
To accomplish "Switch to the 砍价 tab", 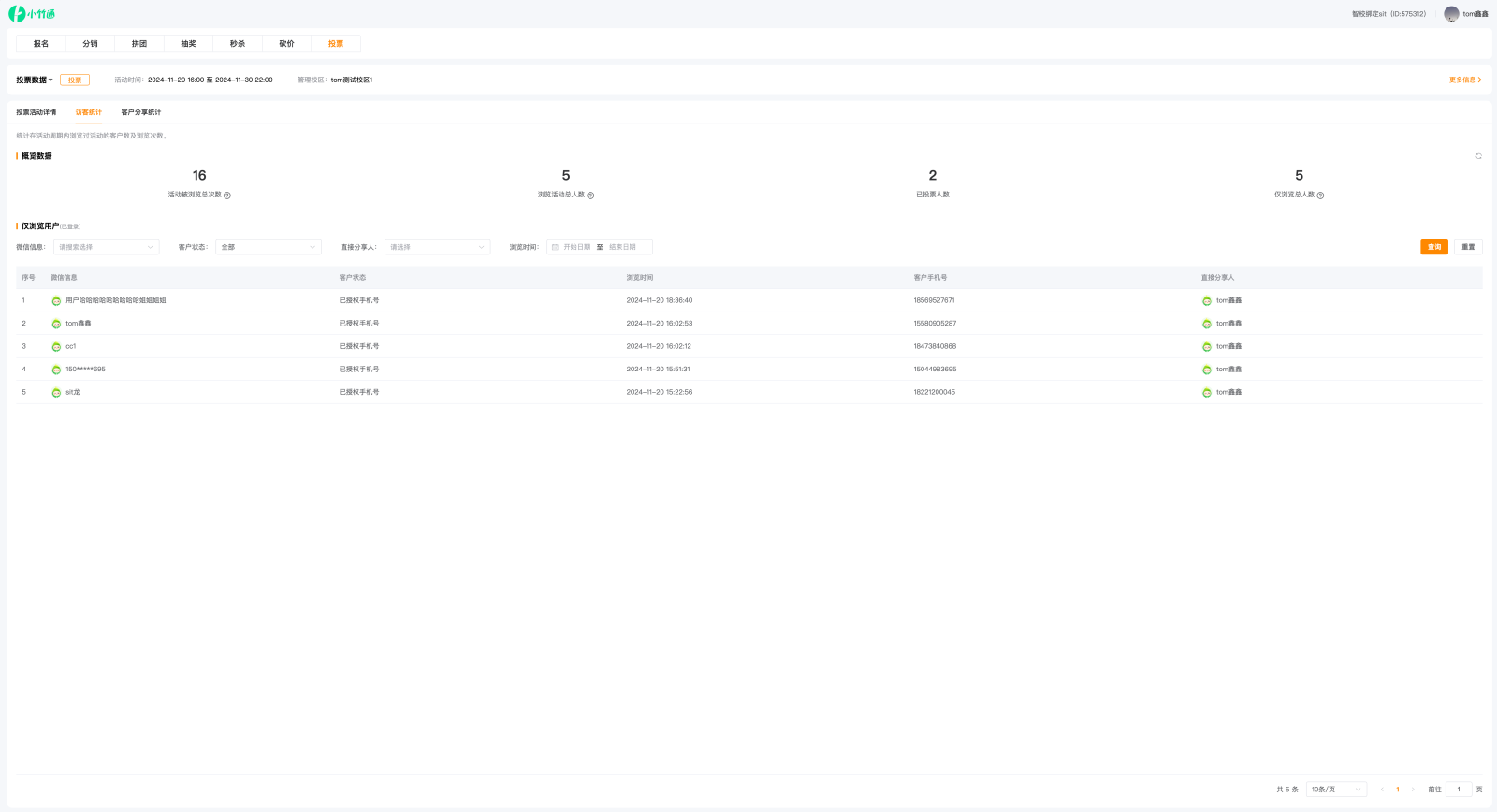I will pos(286,44).
